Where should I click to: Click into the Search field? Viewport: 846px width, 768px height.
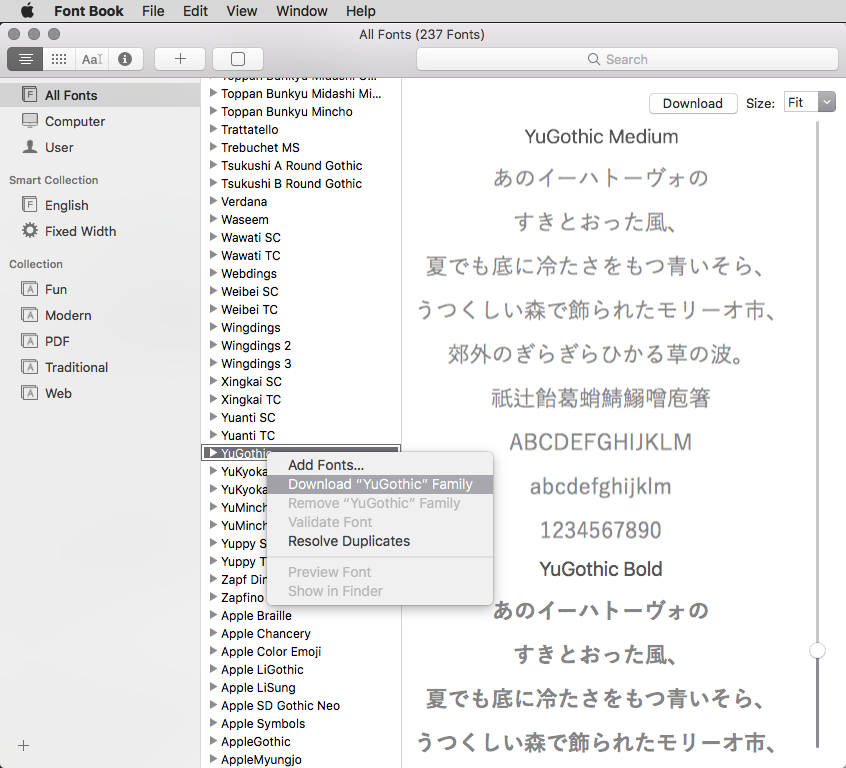tap(627, 59)
